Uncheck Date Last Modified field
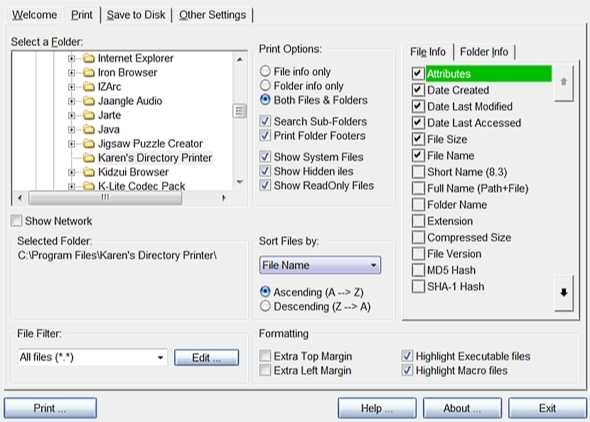590x422 pixels. 418,106
